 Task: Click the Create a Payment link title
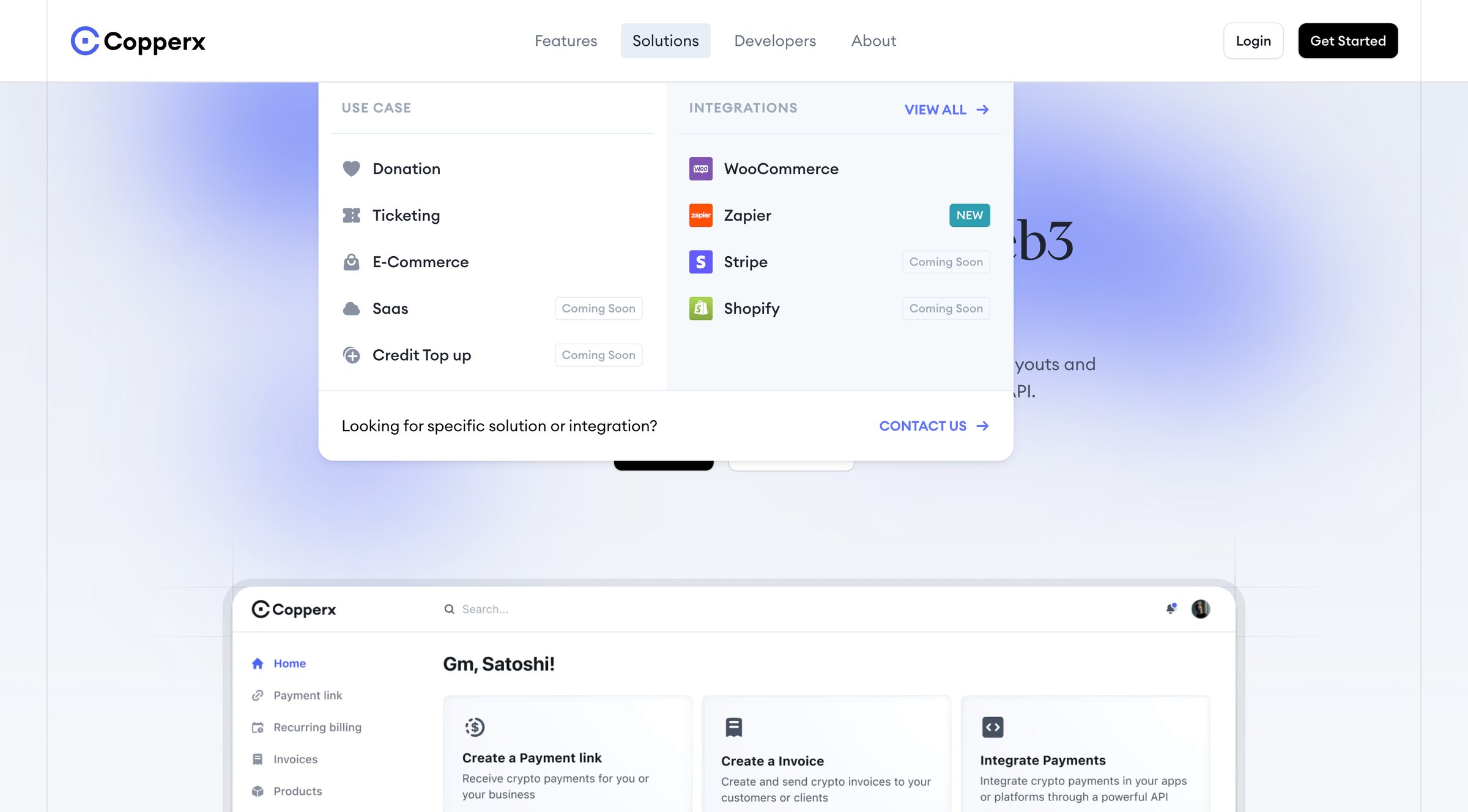(x=532, y=758)
